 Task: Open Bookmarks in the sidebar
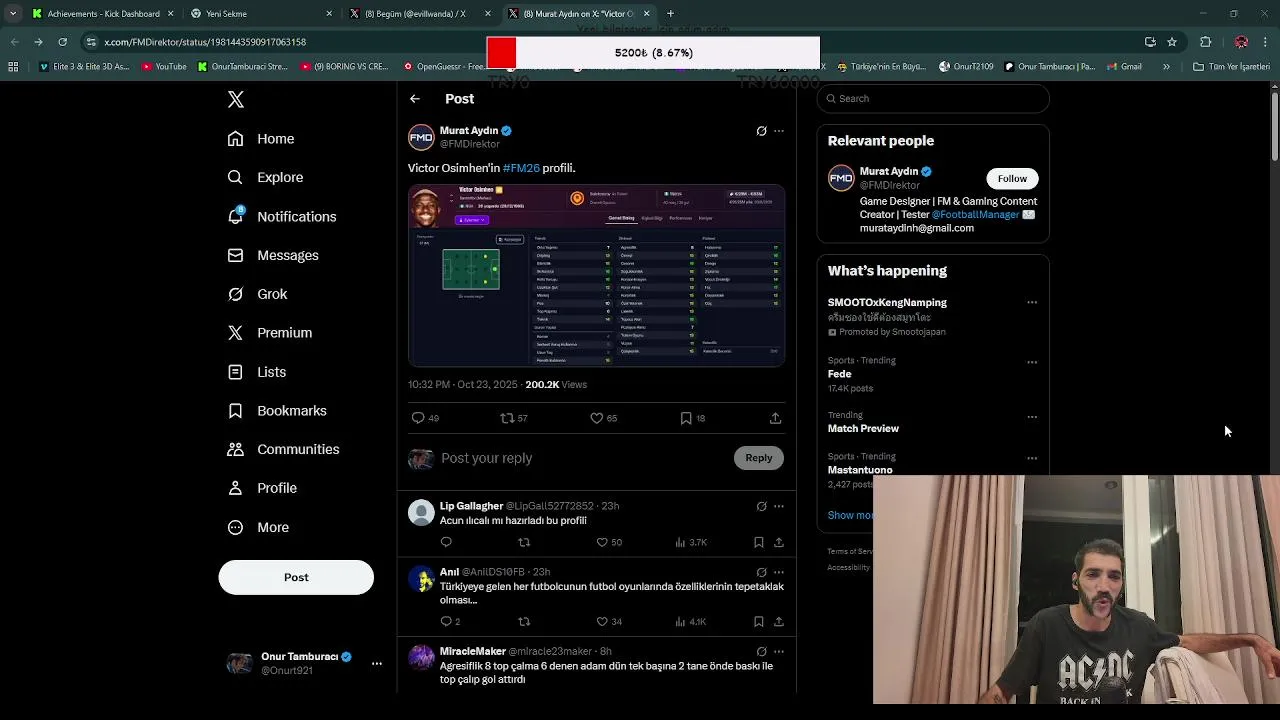click(x=277, y=411)
